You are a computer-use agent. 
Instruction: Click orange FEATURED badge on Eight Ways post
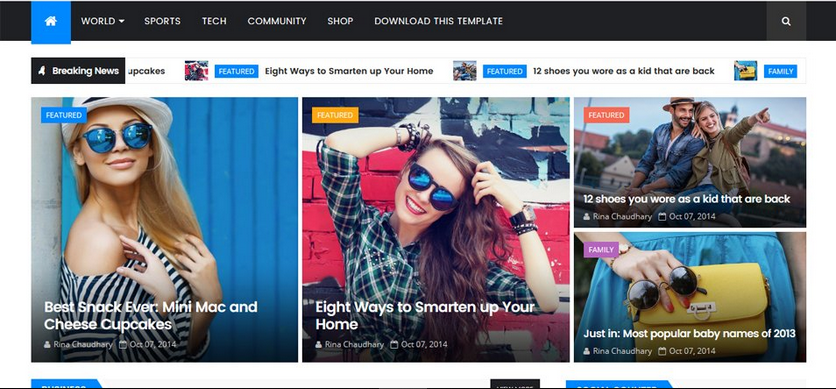pyautogui.click(x=335, y=115)
